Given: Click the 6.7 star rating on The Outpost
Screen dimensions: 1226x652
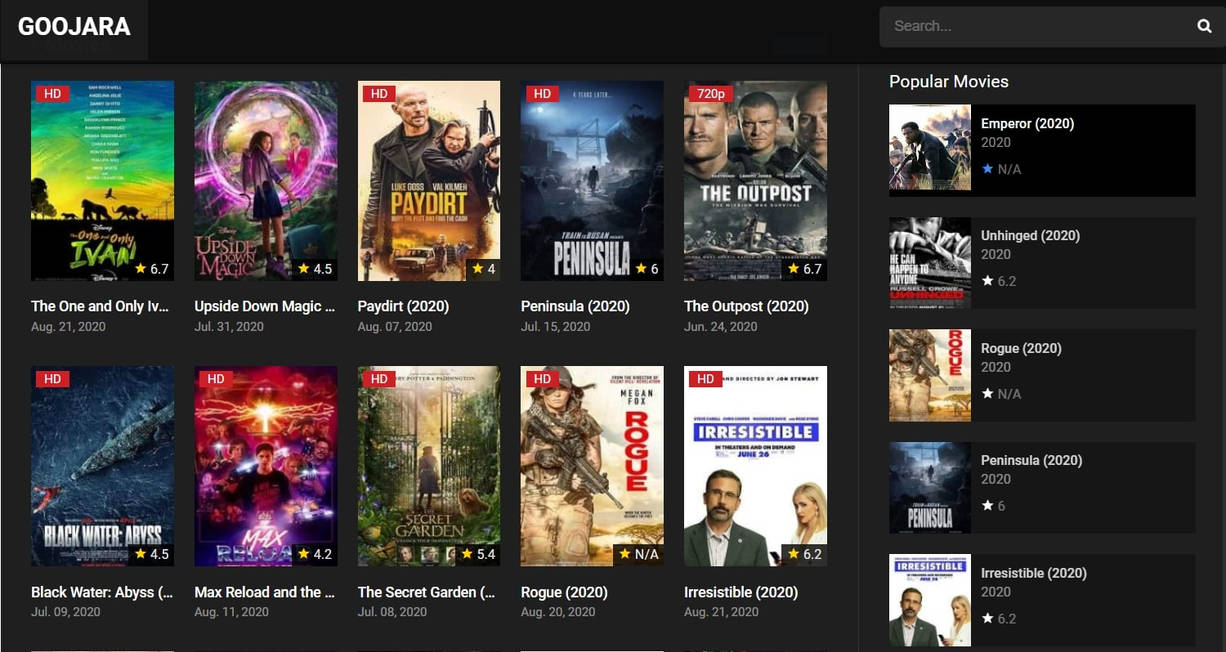Looking at the screenshot, I should click(805, 269).
